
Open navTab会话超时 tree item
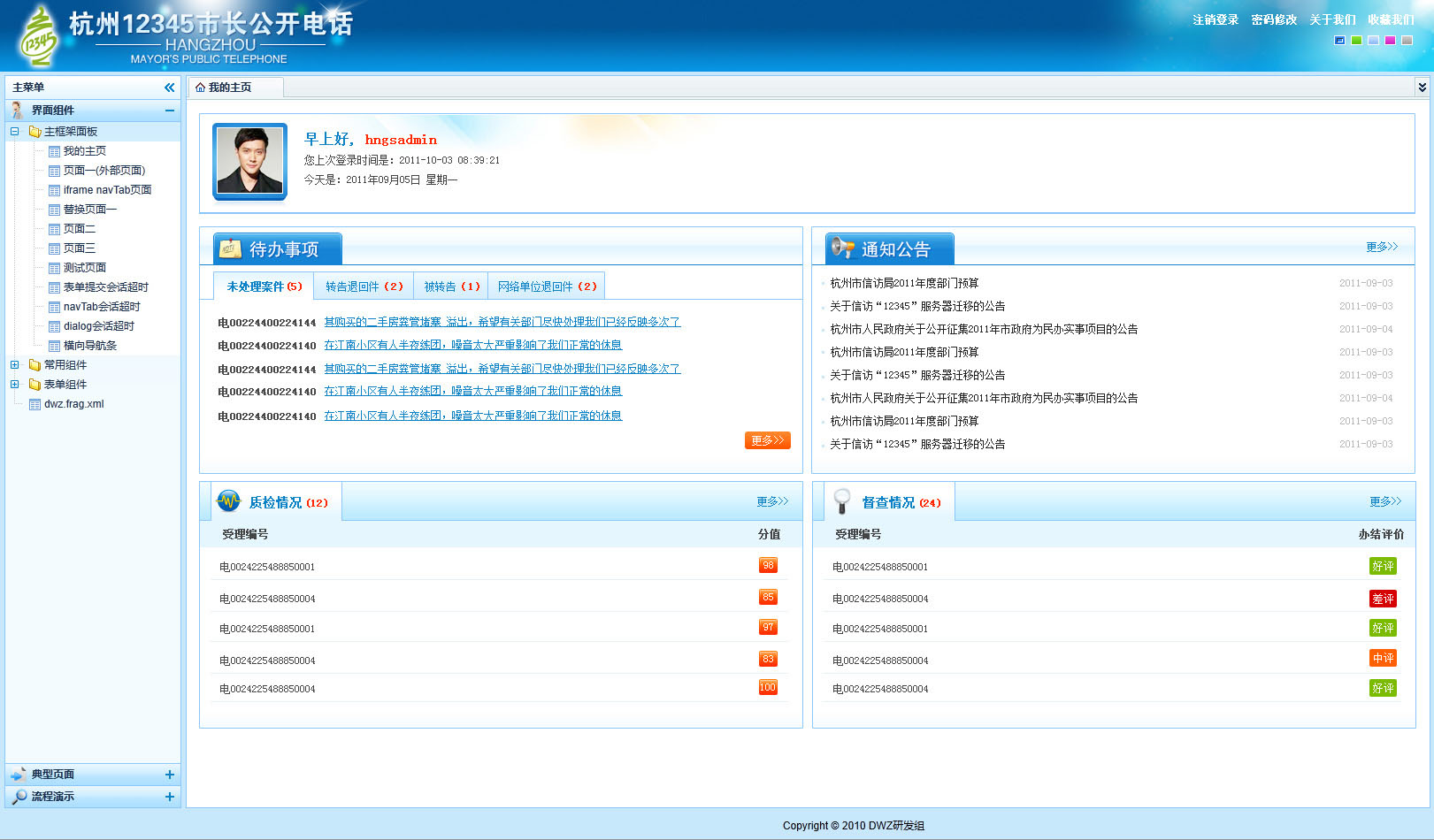pos(102,307)
